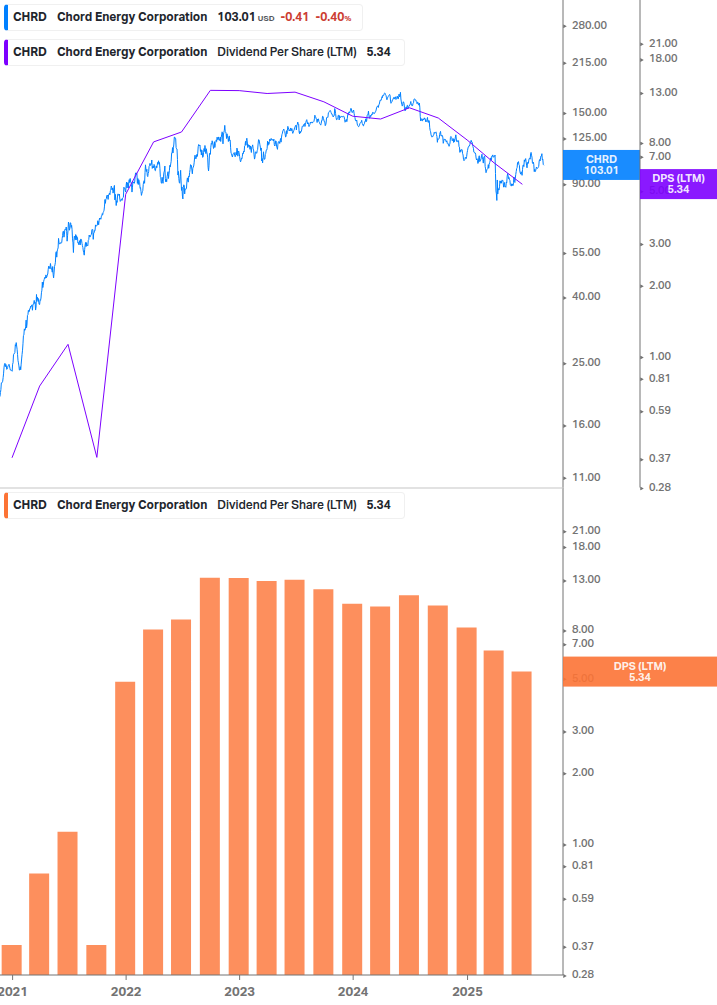Click the orange Dividend Per Share legend color marker
Viewport: 717px width, 1005px height.
[x=6, y=505]
